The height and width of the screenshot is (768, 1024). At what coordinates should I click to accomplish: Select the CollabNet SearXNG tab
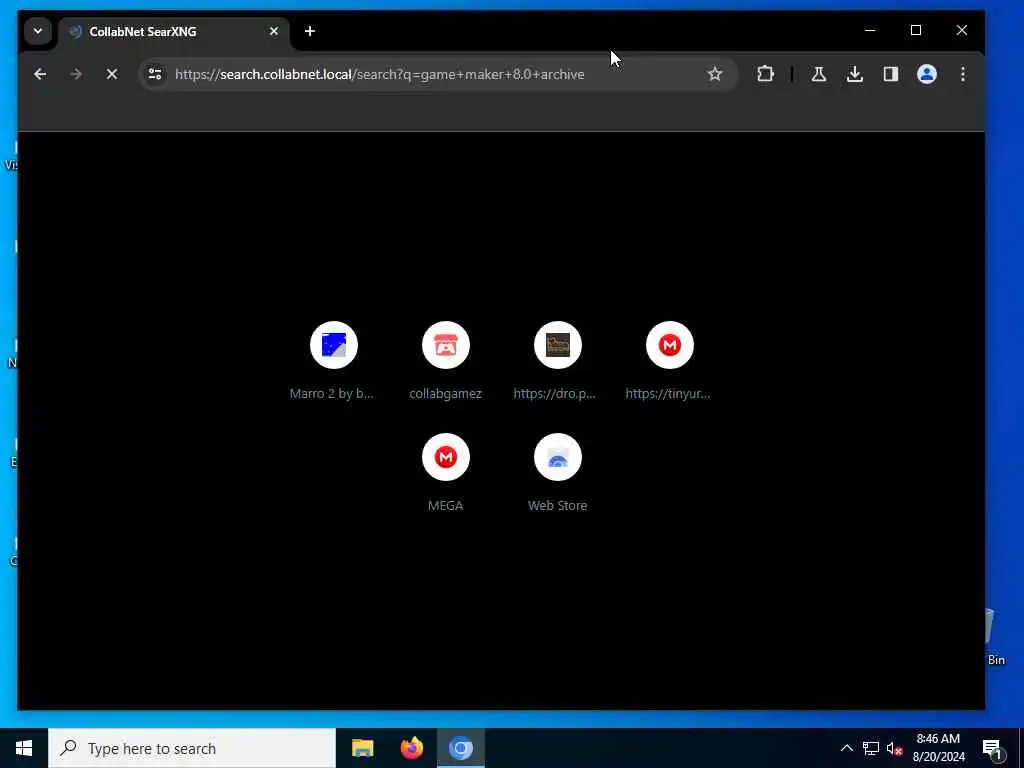(x=173, y=32)
